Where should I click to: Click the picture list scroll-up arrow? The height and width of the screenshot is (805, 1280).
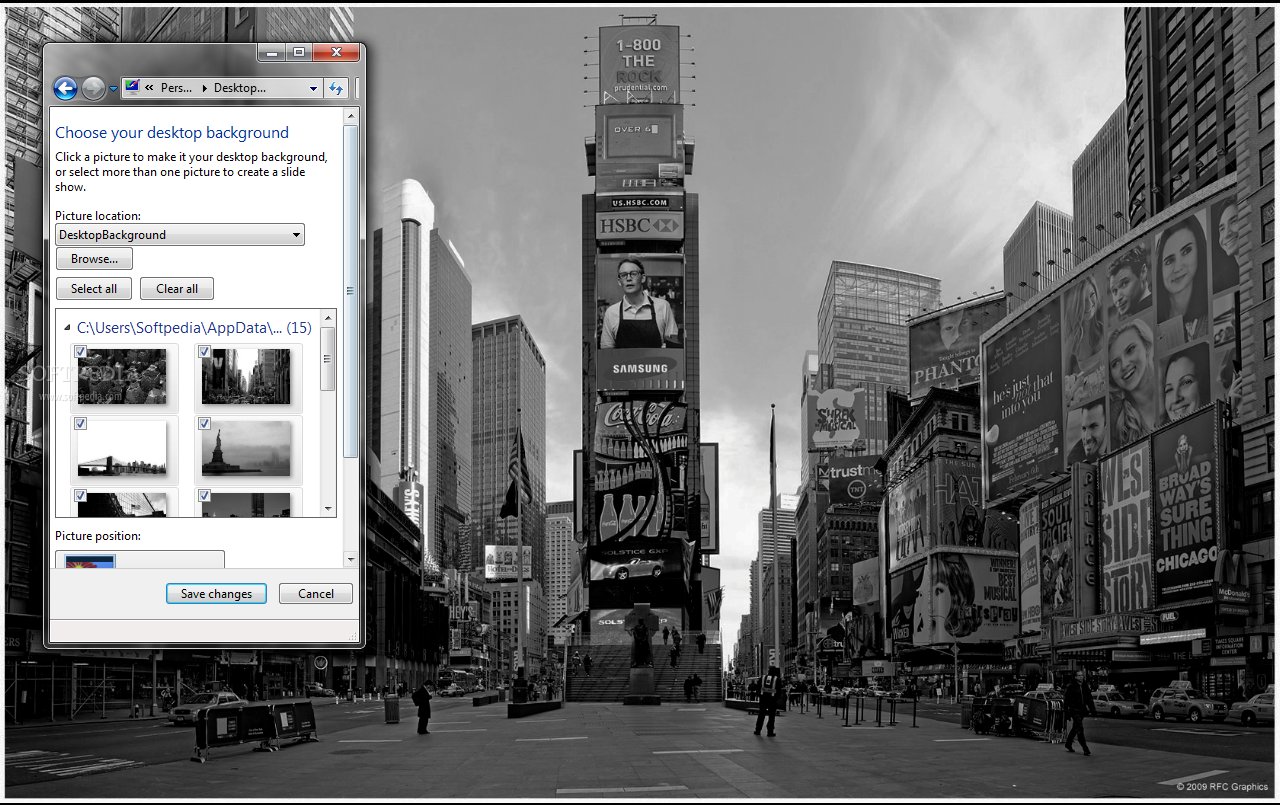328,318
